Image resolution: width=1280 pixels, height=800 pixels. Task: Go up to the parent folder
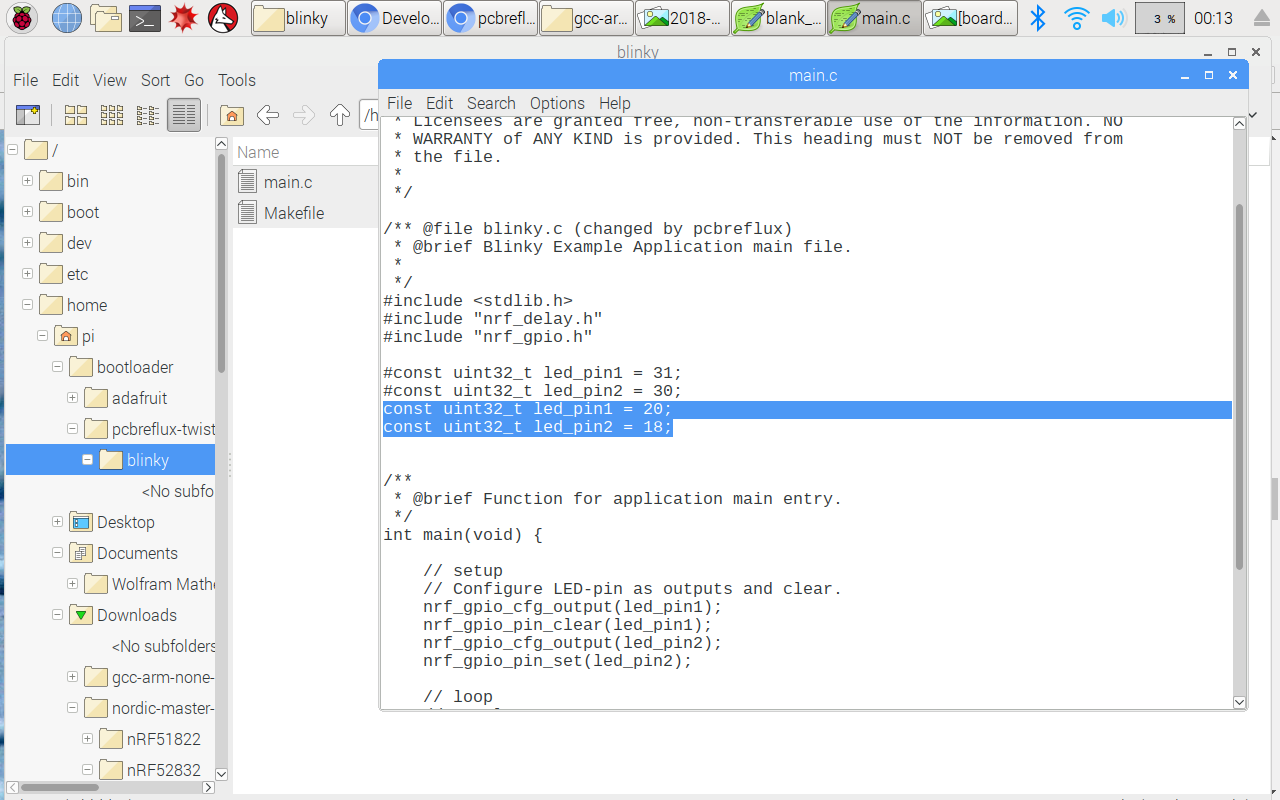340,115
